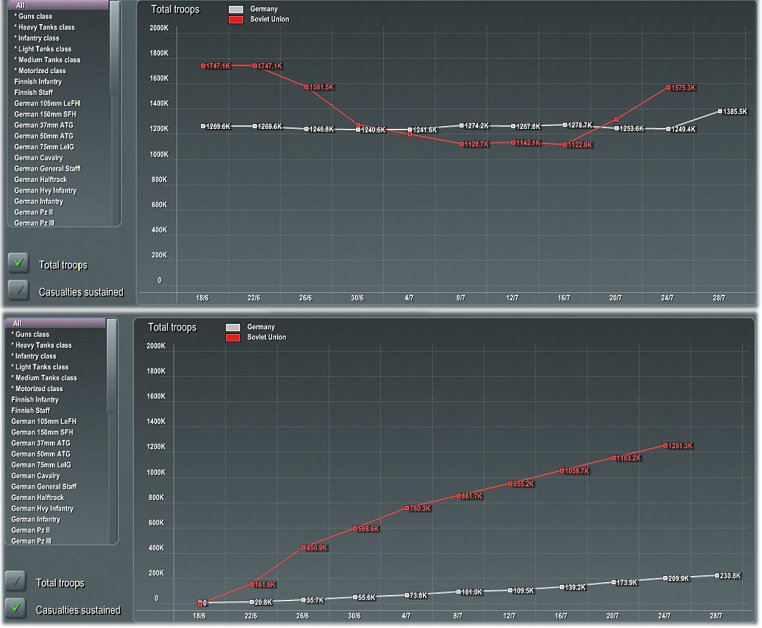Click Soviet Union legend swatch in bottom chart
The height and width of the screenshot is (628, 762).
pos(233,337)
